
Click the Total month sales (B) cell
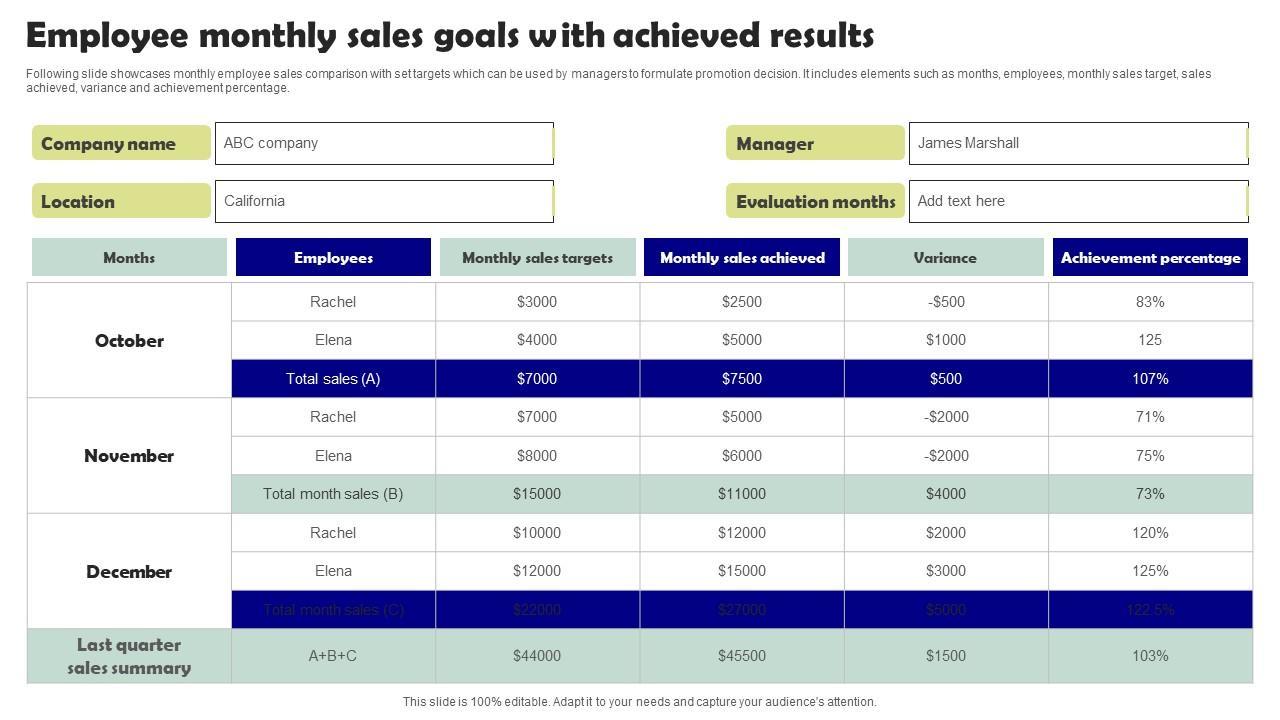click(x=333, y=494)
